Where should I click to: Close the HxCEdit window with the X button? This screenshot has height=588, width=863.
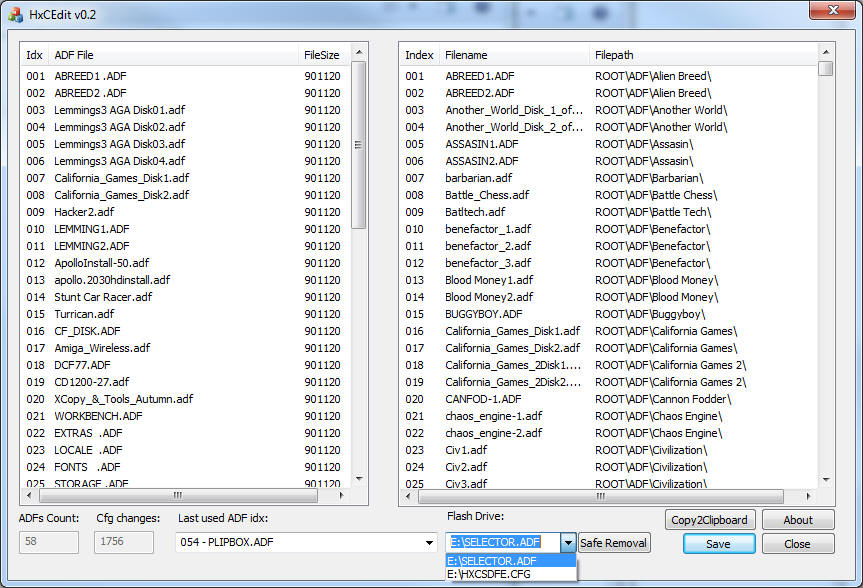click(833, 10)
